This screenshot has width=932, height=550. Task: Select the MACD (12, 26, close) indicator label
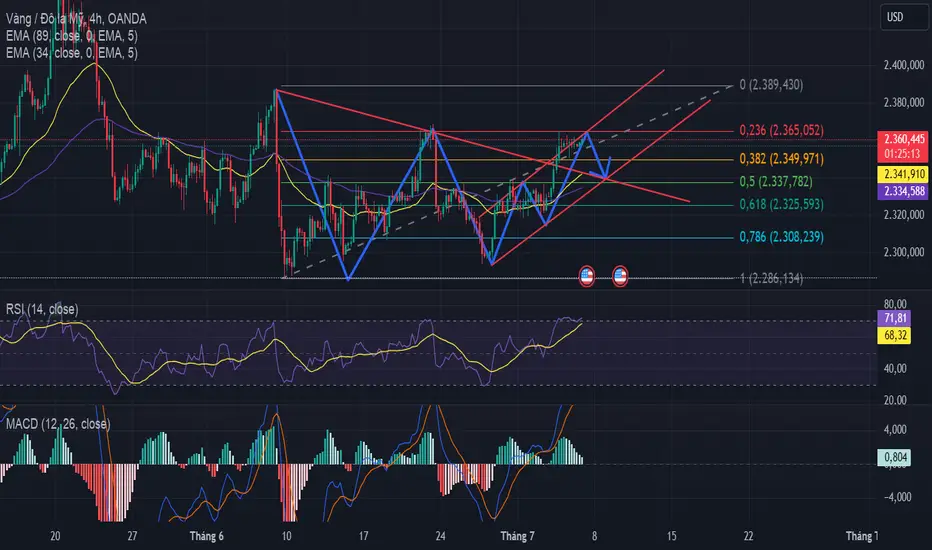[58, 424]
